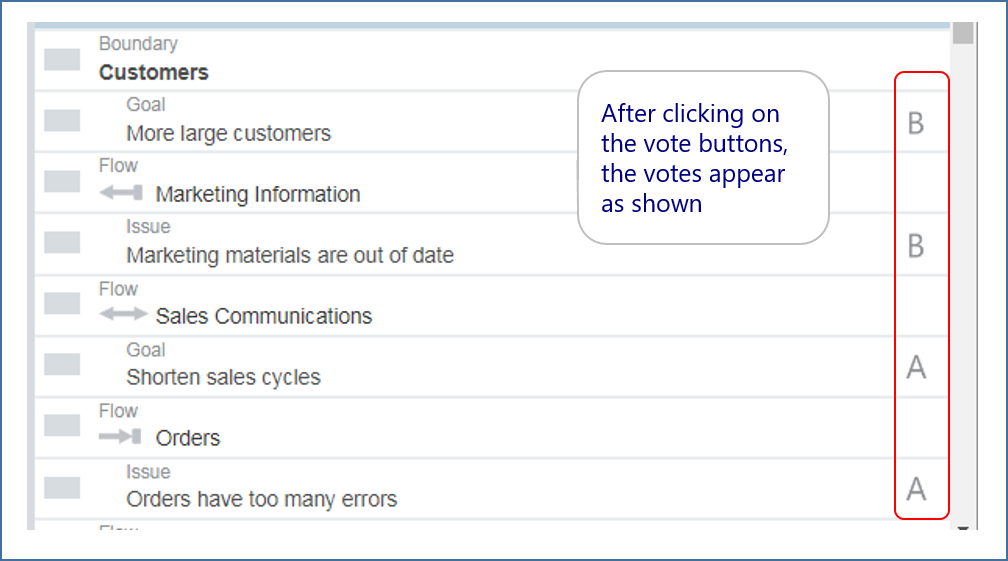
Task: Toggle B vote on More large customers
Action: tap(915, 123)
